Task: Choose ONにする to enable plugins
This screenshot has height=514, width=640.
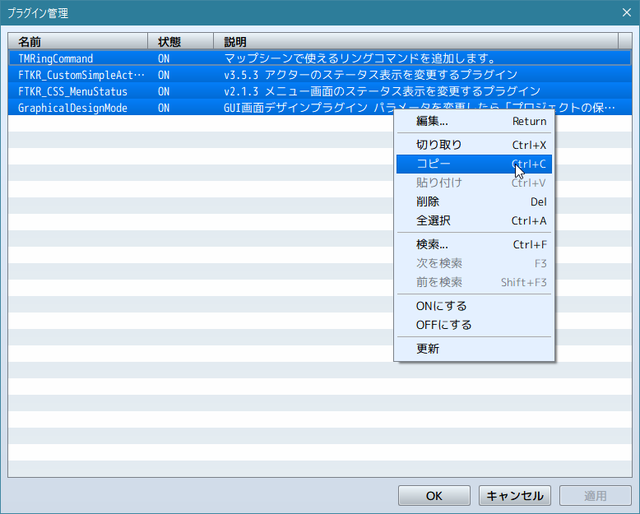Action: pyautogui.click(x=474, y=306)
